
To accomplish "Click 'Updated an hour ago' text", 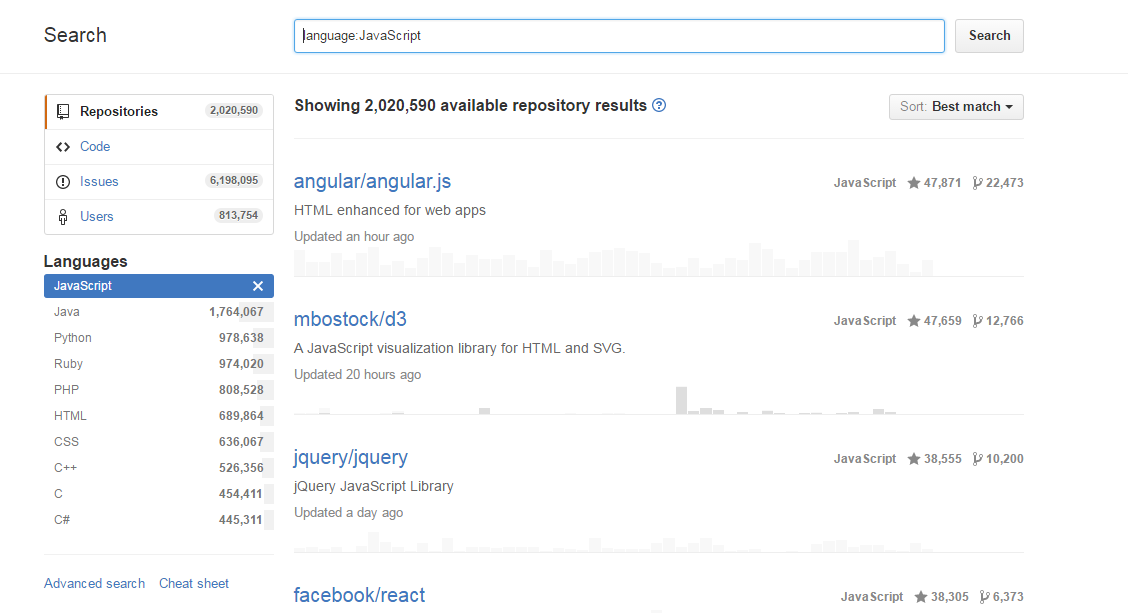I will [x=354, y=237].
